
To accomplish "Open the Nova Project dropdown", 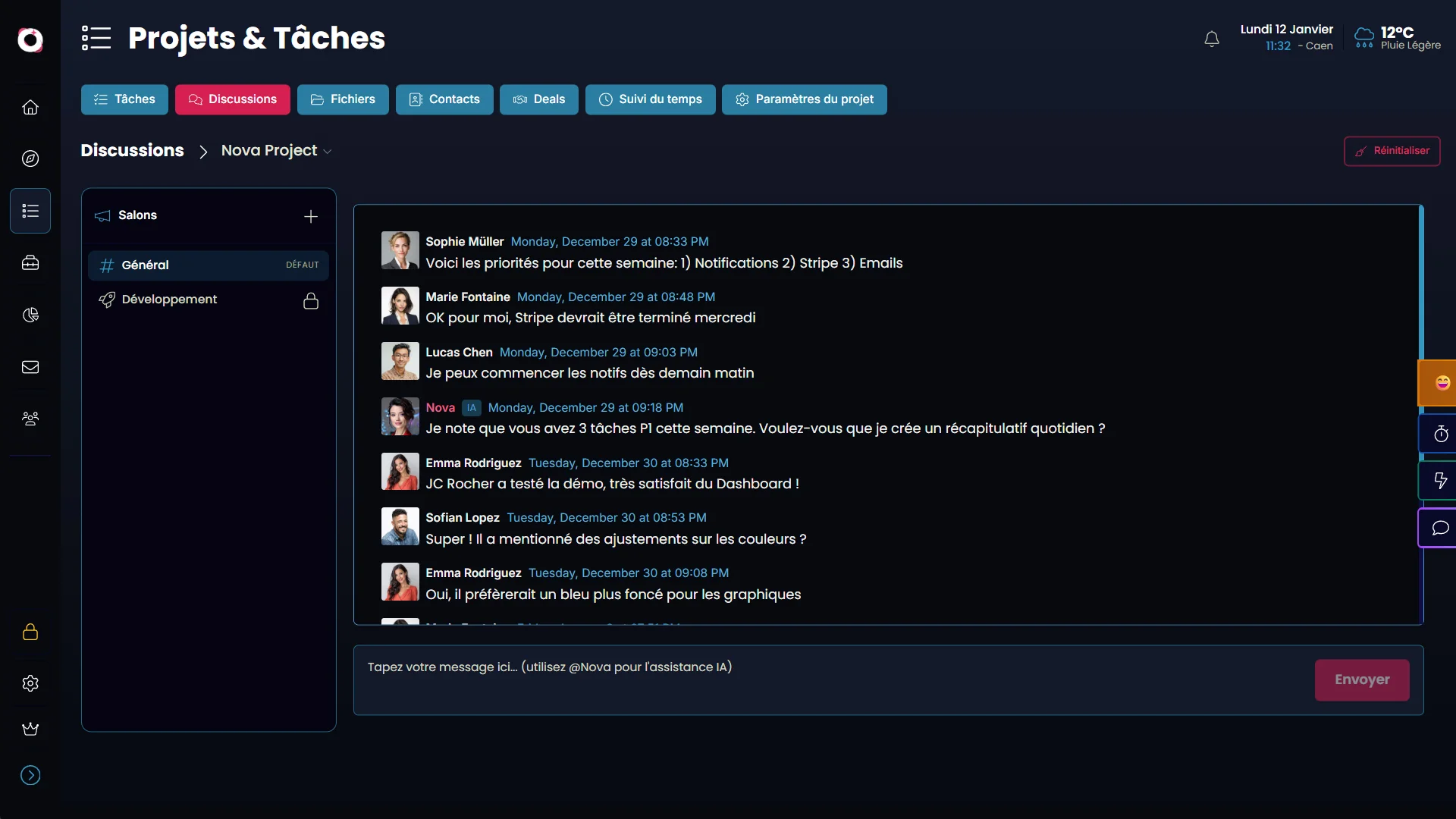I will coord(277,151).
